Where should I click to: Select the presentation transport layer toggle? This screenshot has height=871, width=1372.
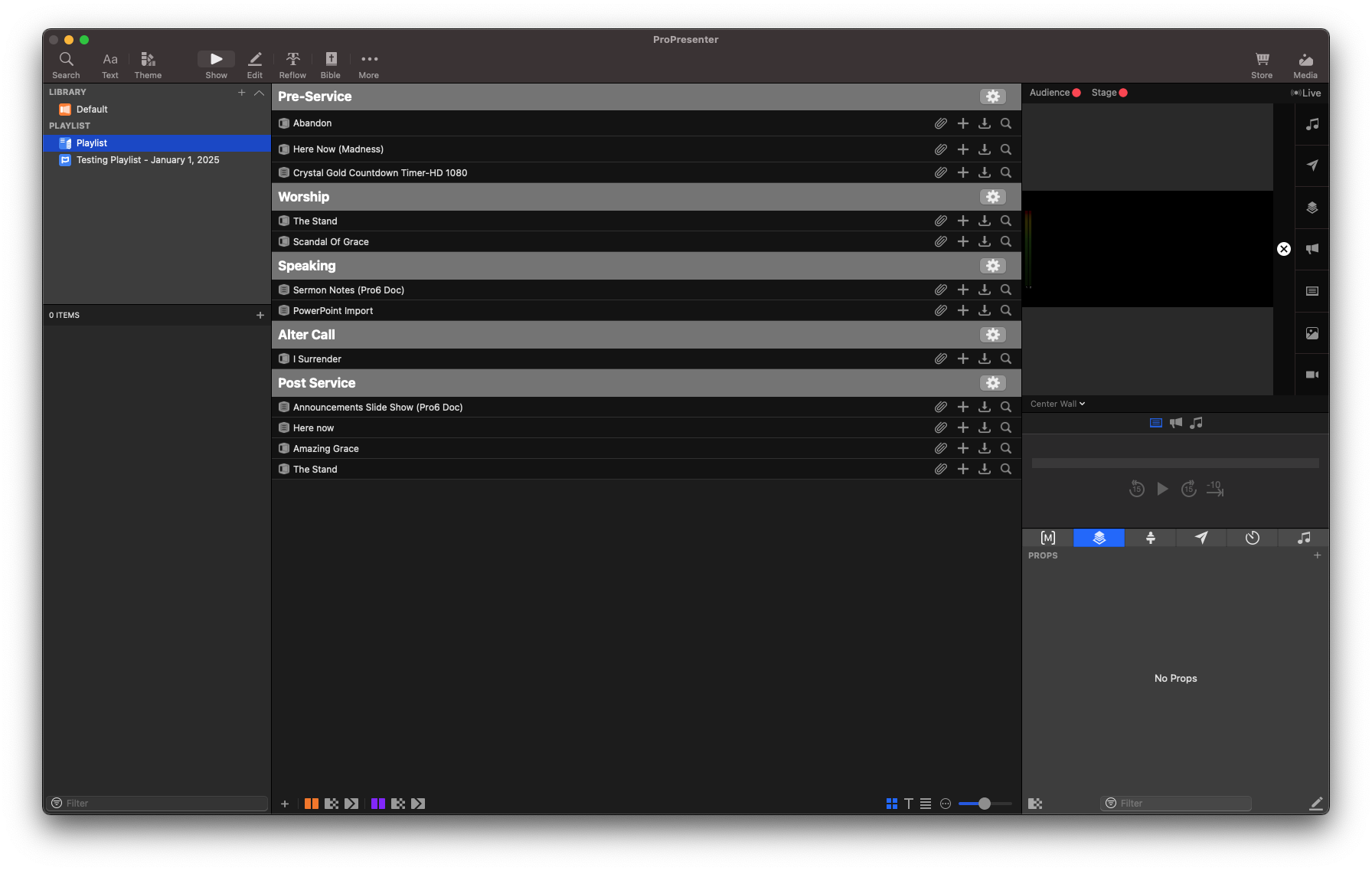click(x=1156, y=423)
